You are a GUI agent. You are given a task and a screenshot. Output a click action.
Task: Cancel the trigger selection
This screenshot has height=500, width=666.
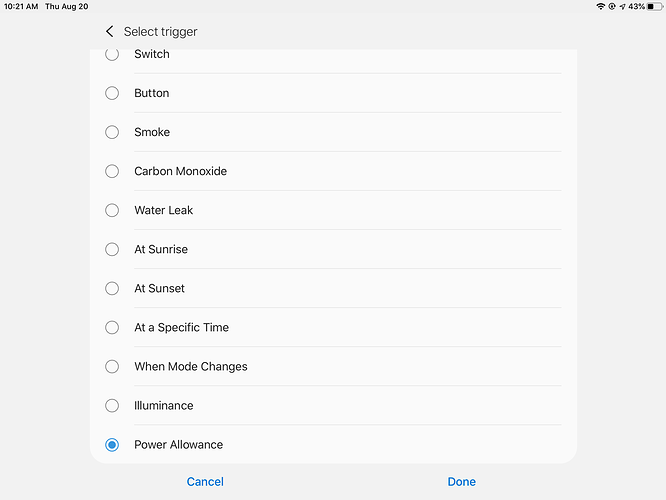tap(205, 482)
